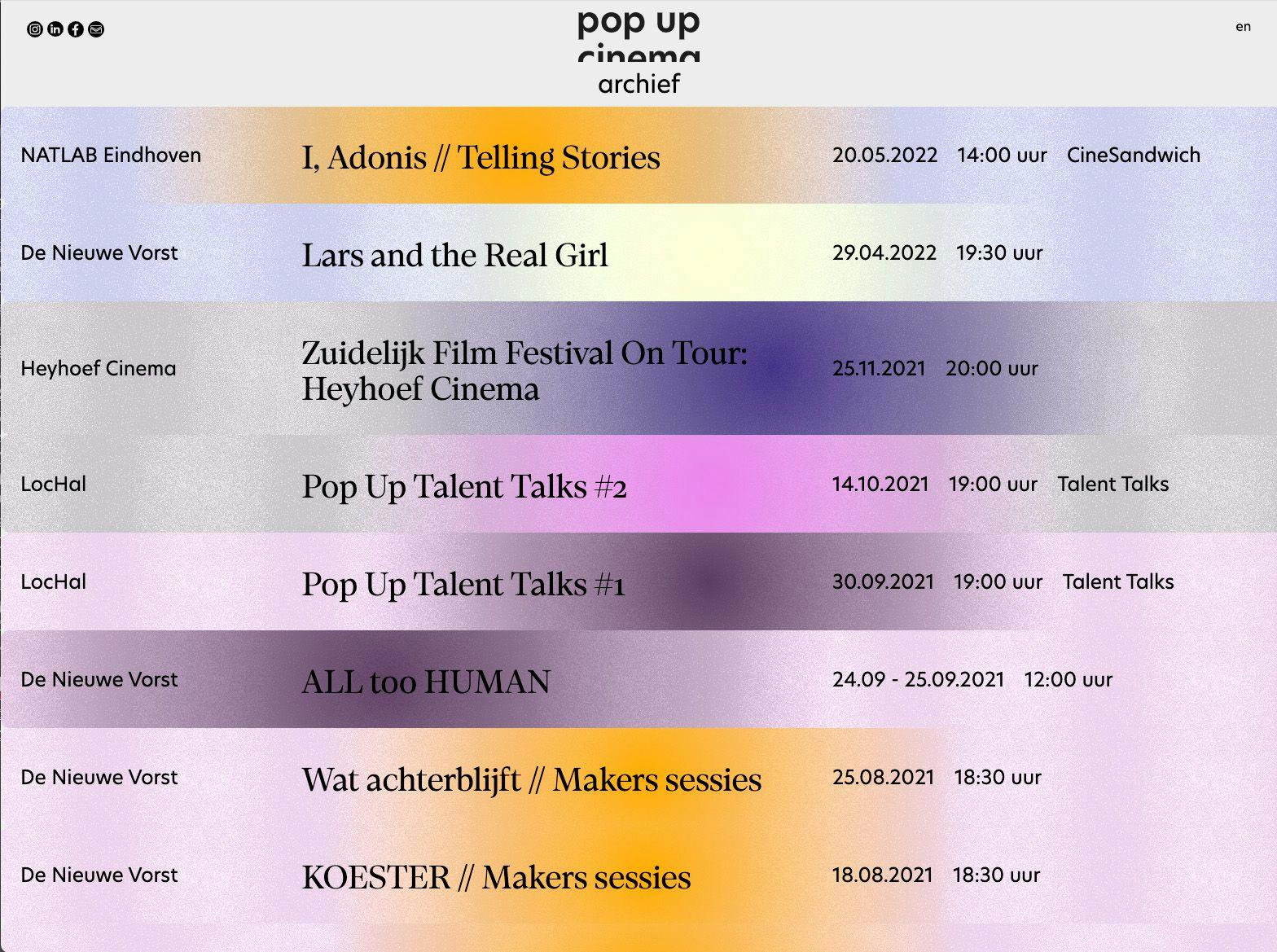Click Talent Talks tag on 14.10.2021 row
Viewport: 1277px width, 952px height.
pyautogui.click(x=1112, y=484)
